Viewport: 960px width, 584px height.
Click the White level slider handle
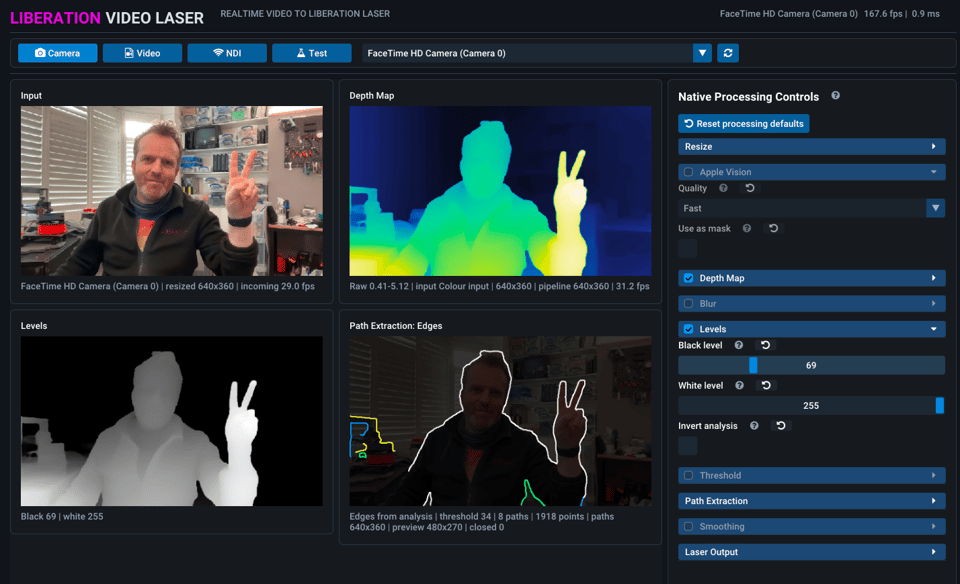tap(940, 405)
